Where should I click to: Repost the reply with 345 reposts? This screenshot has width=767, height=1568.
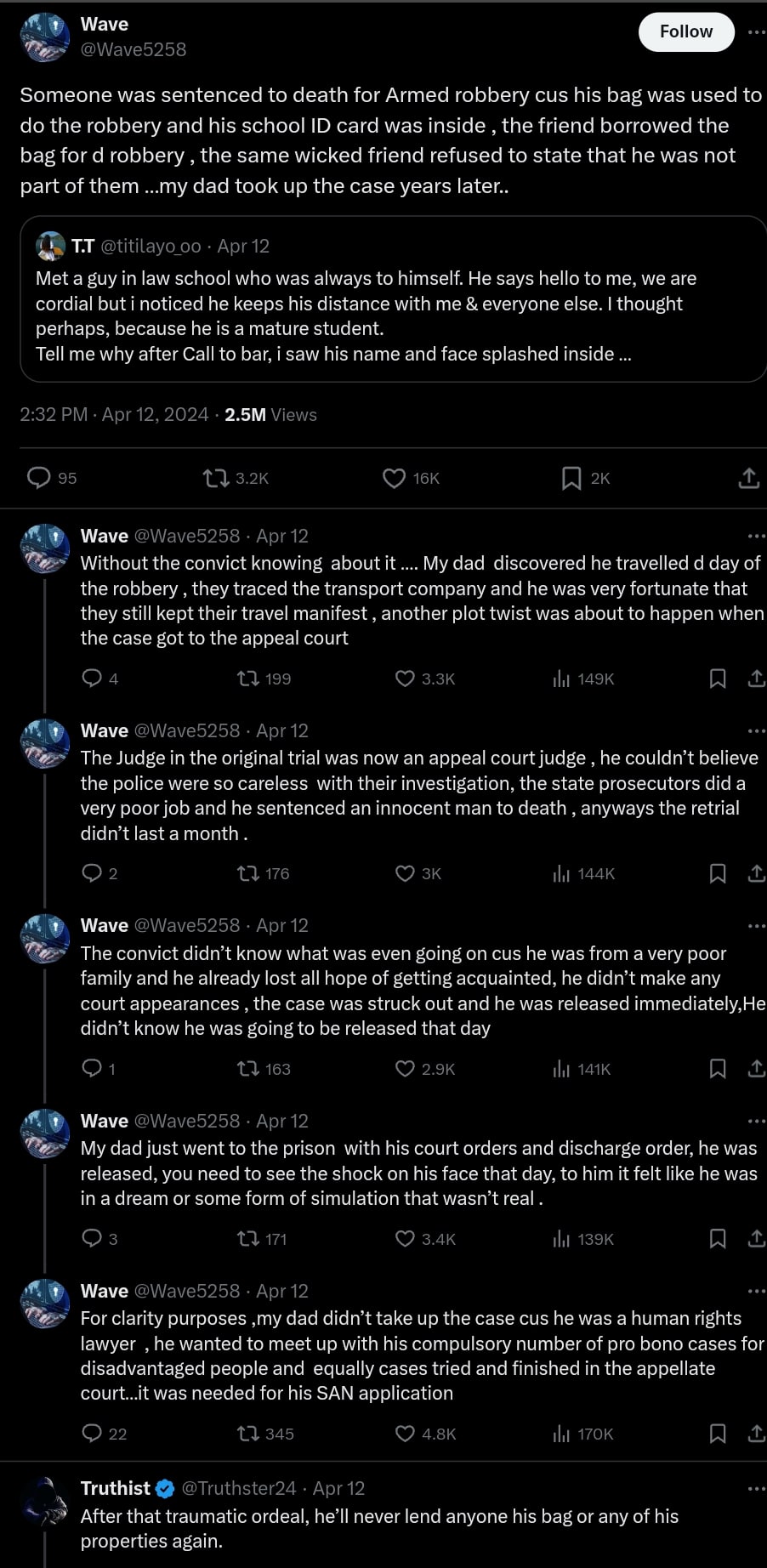tap(248, 1434)
